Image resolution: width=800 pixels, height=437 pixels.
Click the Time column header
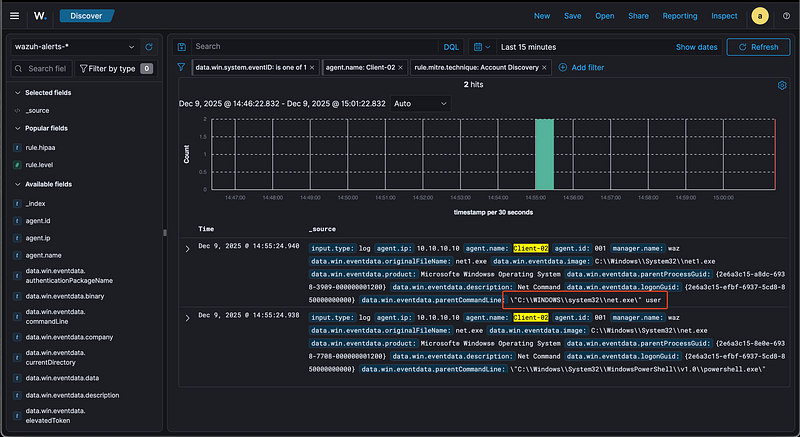(206, 229)
